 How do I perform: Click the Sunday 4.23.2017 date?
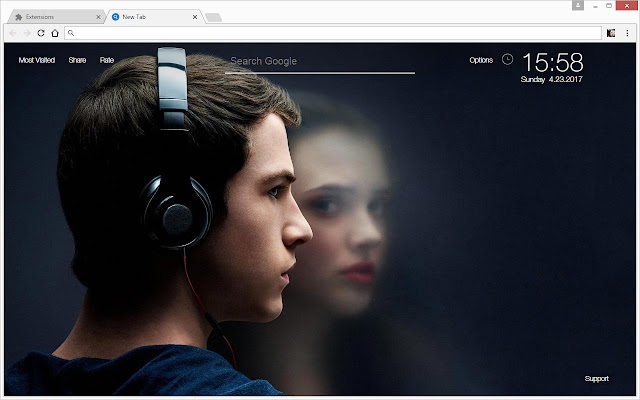[x=551, y=79]
